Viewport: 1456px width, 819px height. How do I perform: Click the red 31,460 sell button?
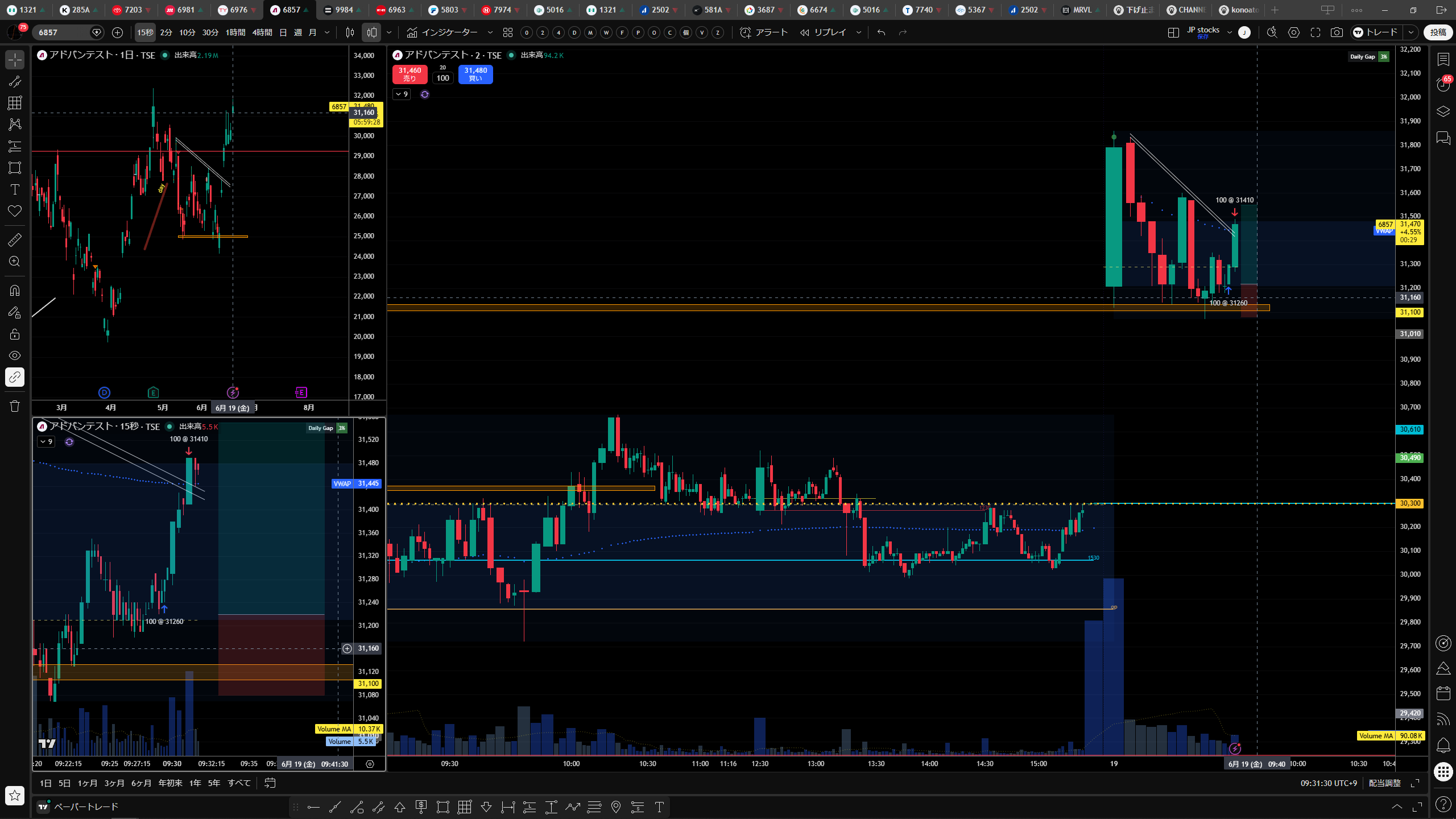pos(409,75)
